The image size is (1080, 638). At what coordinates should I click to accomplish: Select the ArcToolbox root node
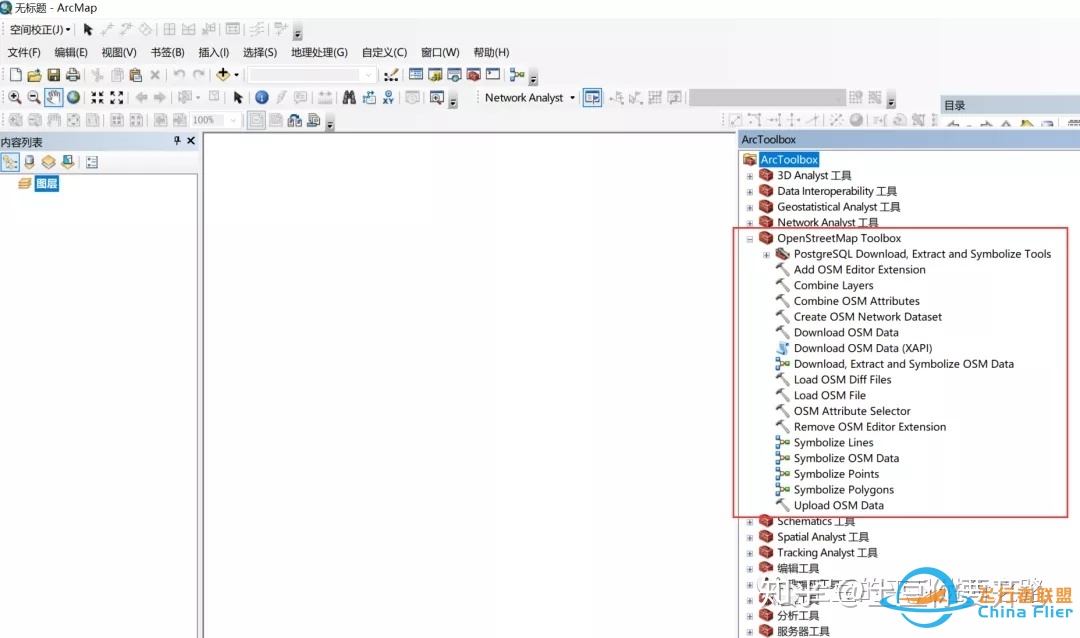(789, 159)
